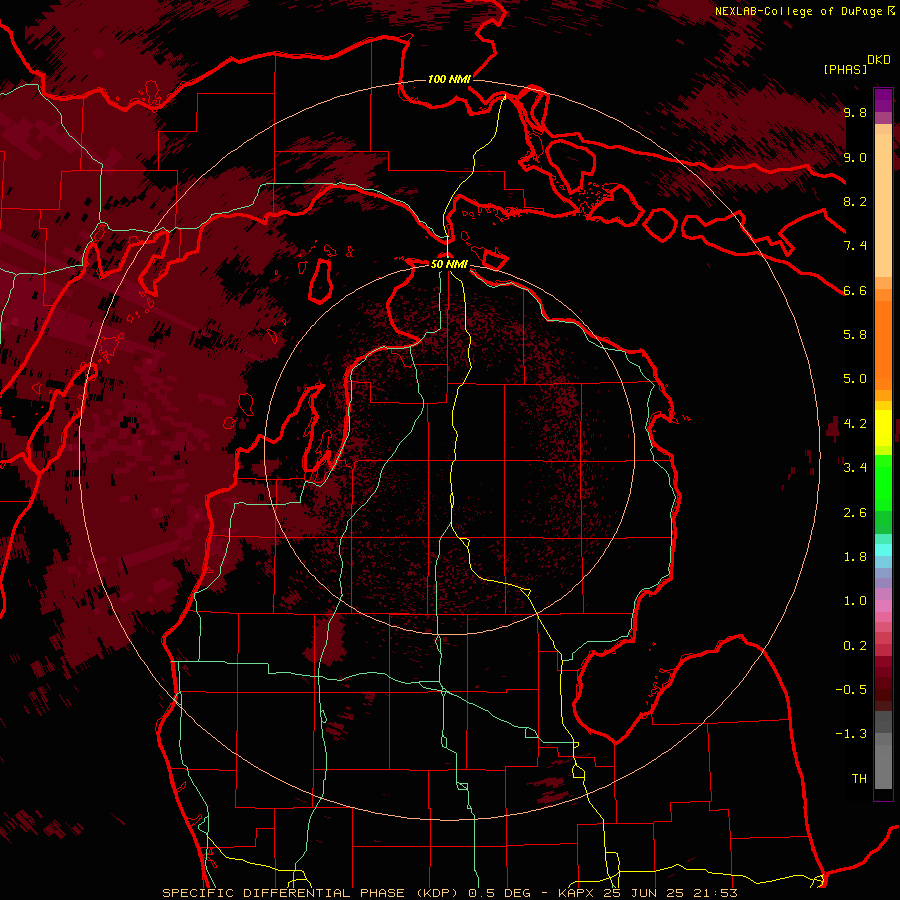Viewport: 900px width, 900px height.
Task: Click the cyan segment of color bar
Action: 883,550
